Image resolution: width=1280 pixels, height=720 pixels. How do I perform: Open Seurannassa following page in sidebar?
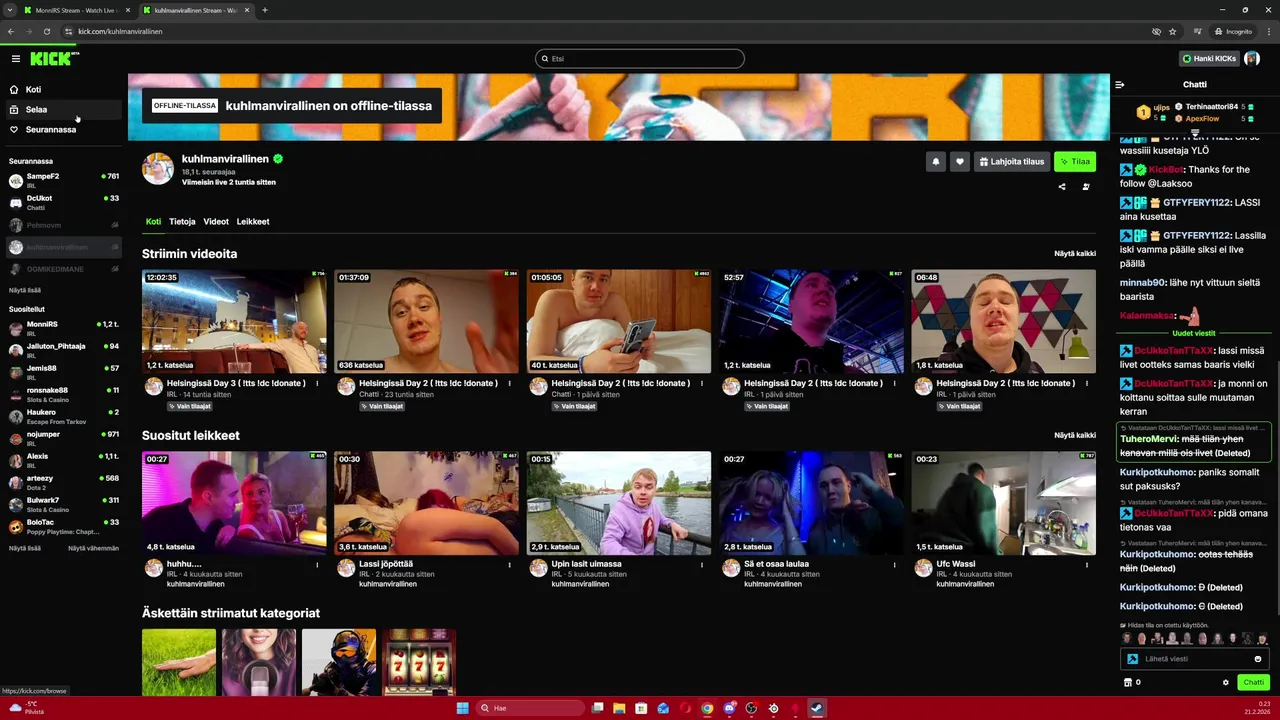[x=62, y=129]
